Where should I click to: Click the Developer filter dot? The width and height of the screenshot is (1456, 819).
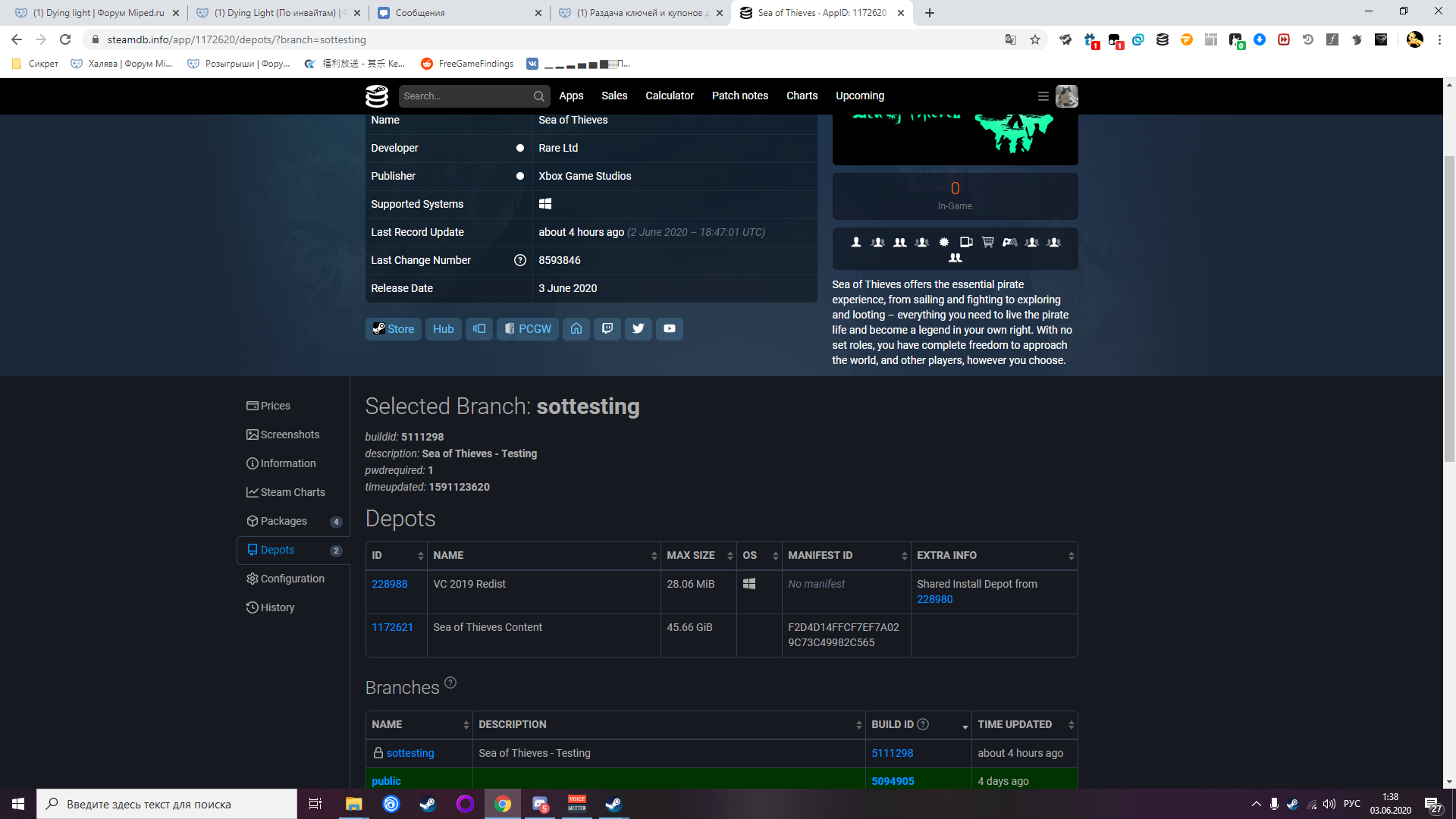coord(520,148)
